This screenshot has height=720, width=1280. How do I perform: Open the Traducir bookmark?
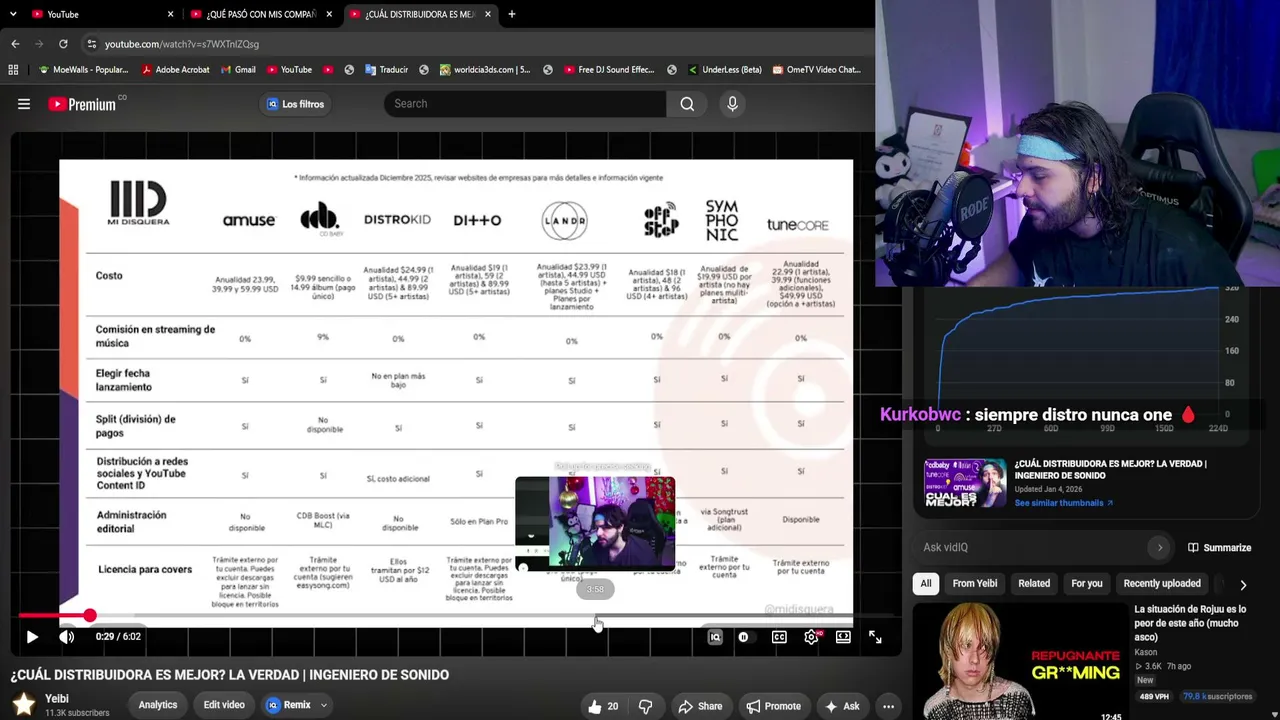[386, 70]
